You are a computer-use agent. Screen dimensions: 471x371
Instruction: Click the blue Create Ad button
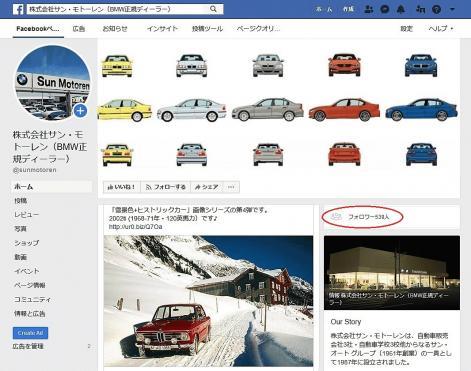pyautogui.click(x=30, y=333)
